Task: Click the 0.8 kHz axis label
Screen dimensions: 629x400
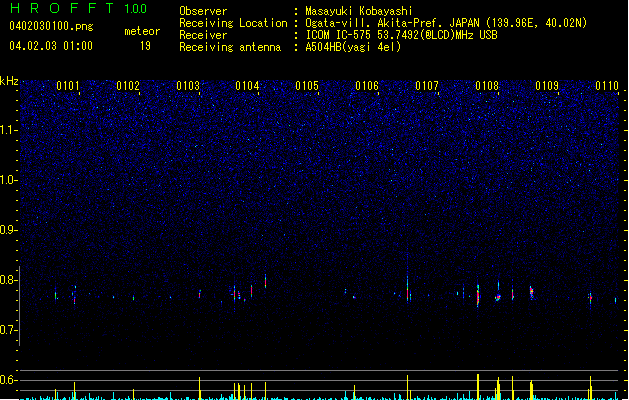Action: point(9,280)
